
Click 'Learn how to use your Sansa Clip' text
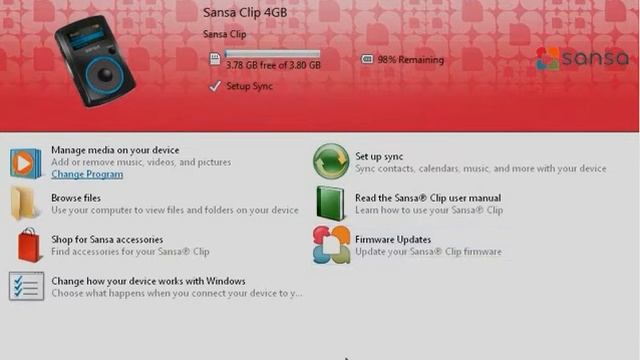pos(429,210)
